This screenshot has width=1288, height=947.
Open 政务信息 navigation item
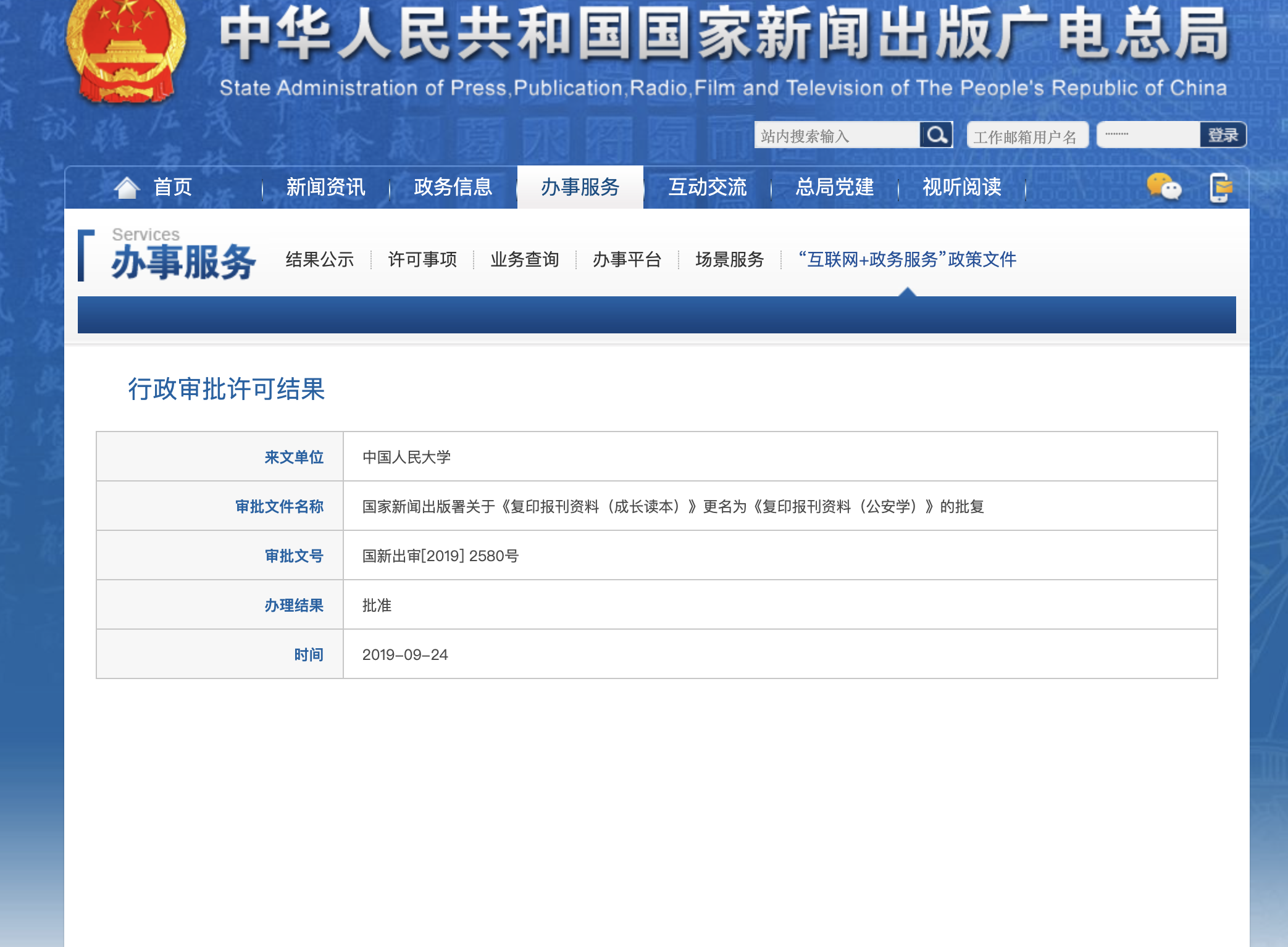click(453, 187)
